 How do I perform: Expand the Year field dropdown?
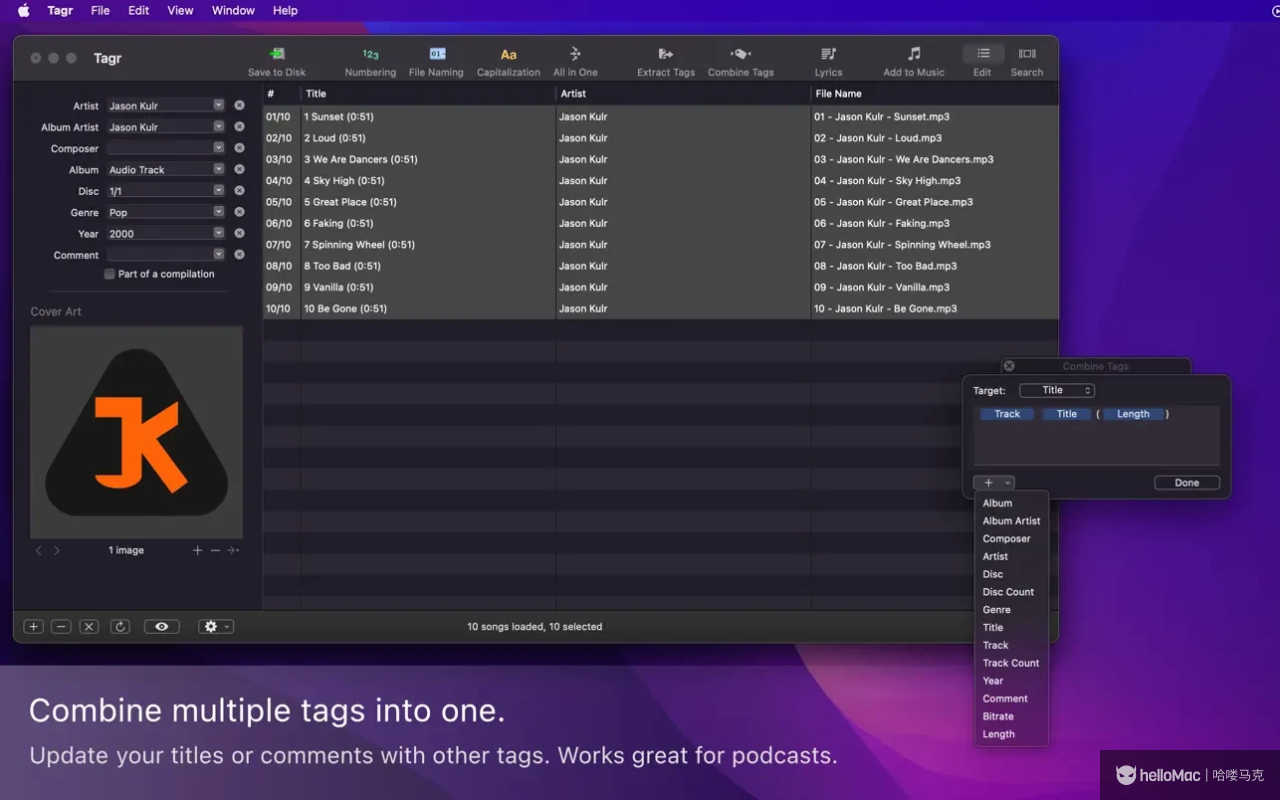218,233
